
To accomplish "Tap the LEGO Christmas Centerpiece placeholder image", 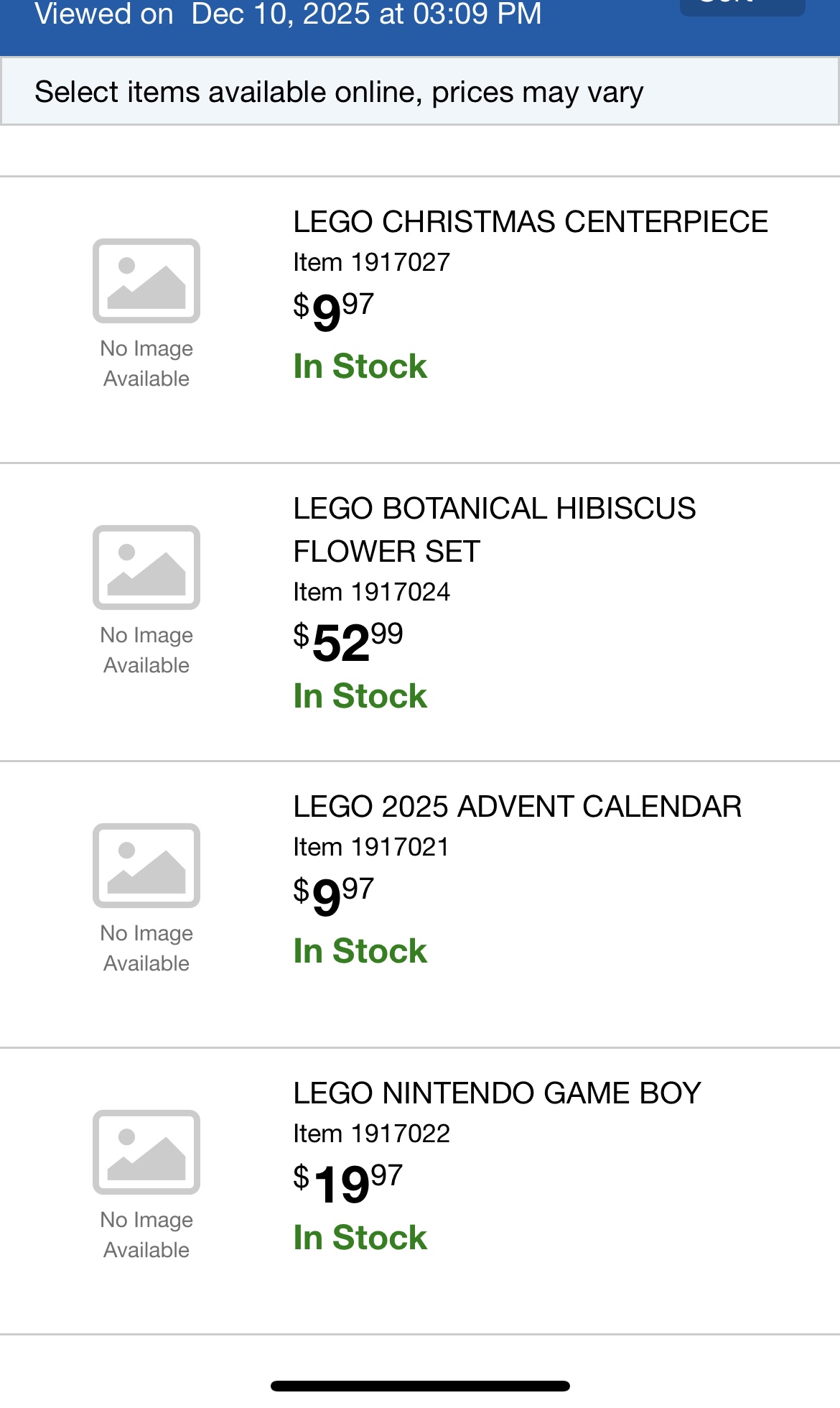I will pos(146,281).
